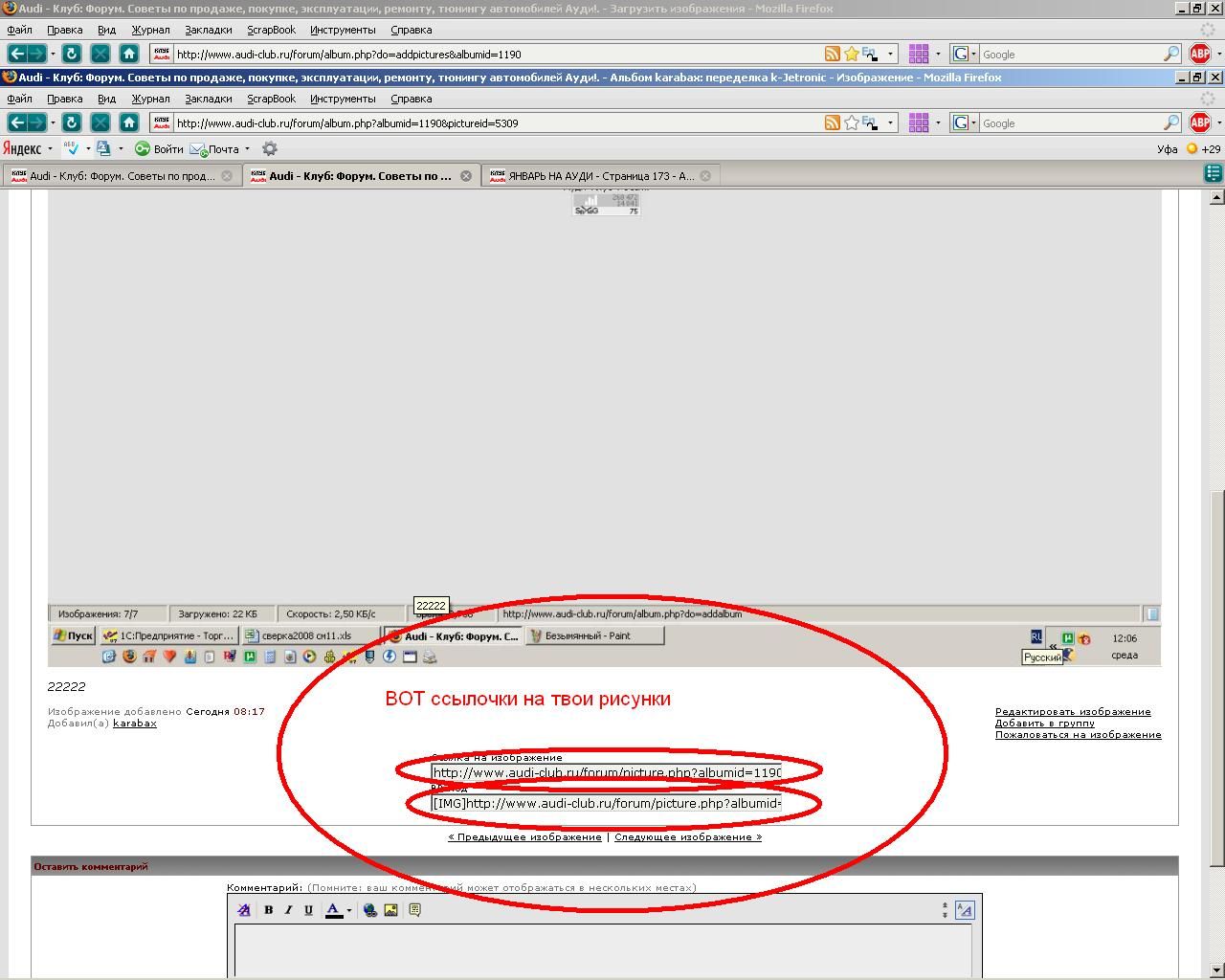
Task: Toggle italic formatting in comment editor
Action: (288, 910)
